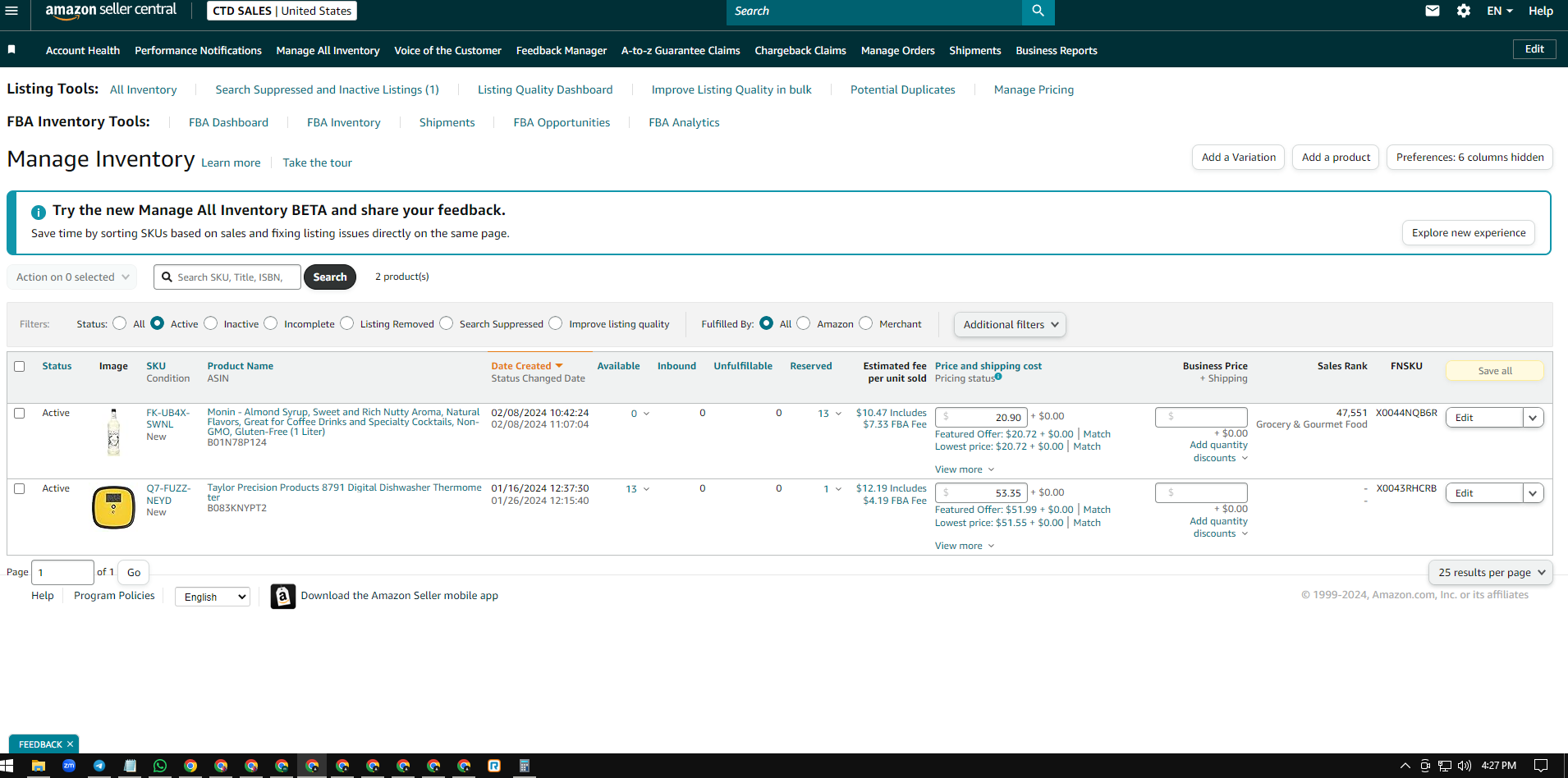Select the Inactive status filter
1568x778 pixels.
pyautogui.click(x=211, y=323)
